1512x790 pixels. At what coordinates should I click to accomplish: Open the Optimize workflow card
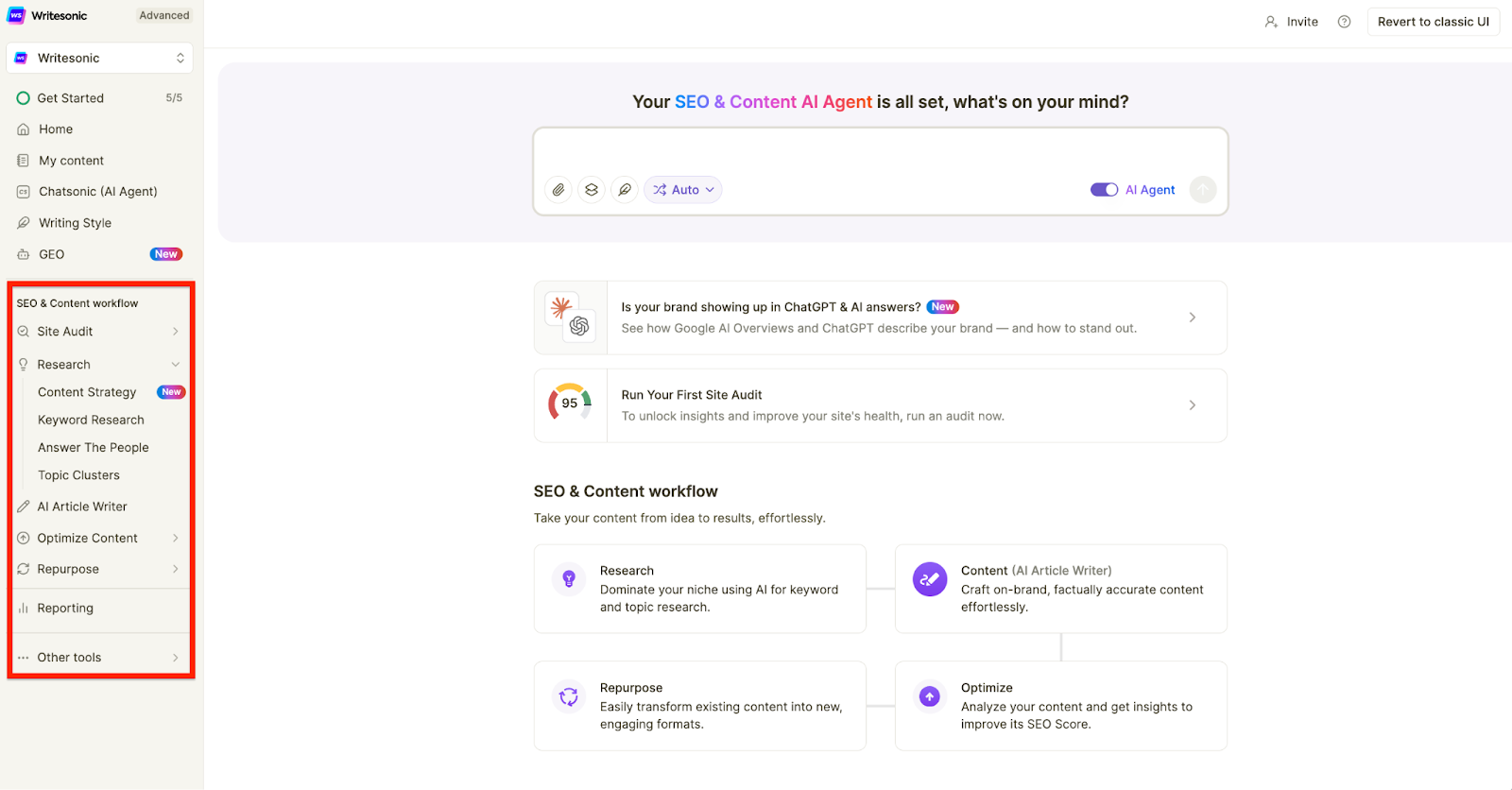1061,706
